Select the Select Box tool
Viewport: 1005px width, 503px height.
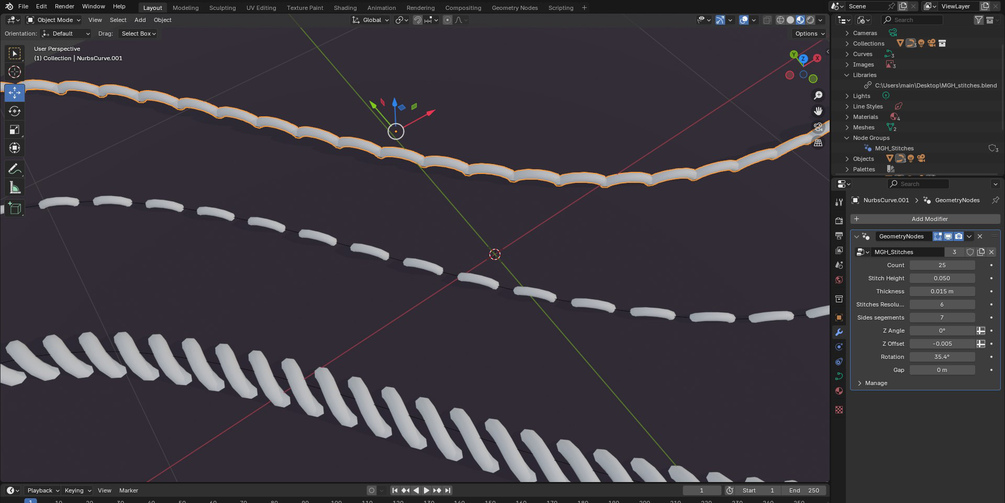coord(15,54)
